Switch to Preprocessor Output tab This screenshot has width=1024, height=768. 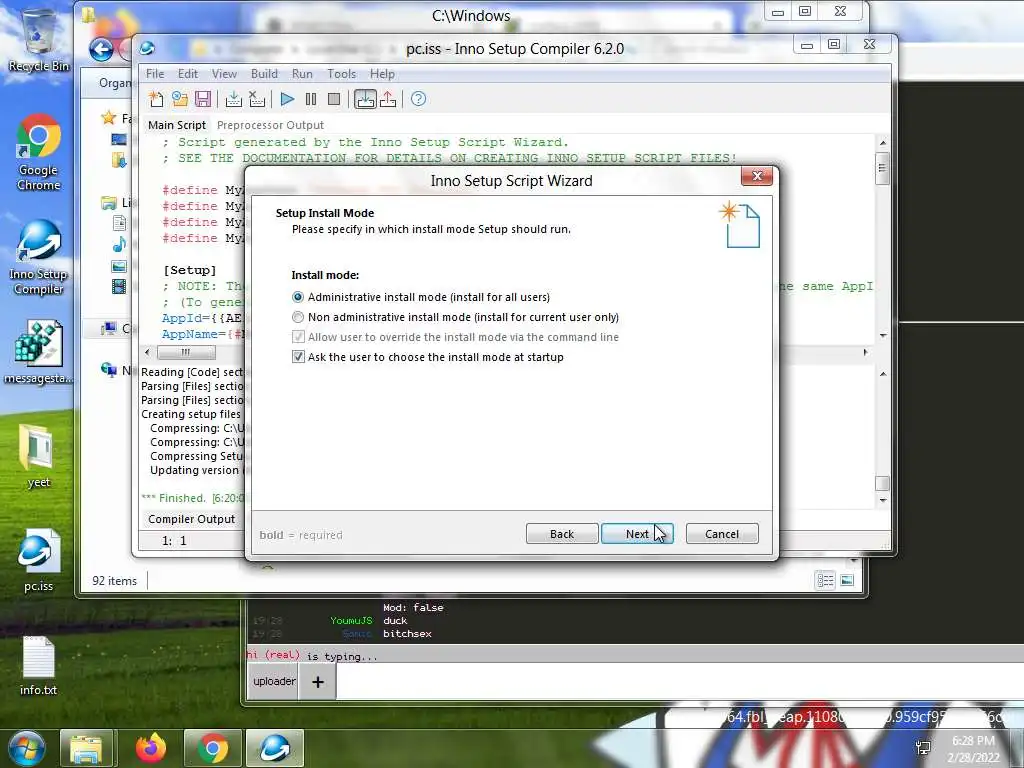270,125
